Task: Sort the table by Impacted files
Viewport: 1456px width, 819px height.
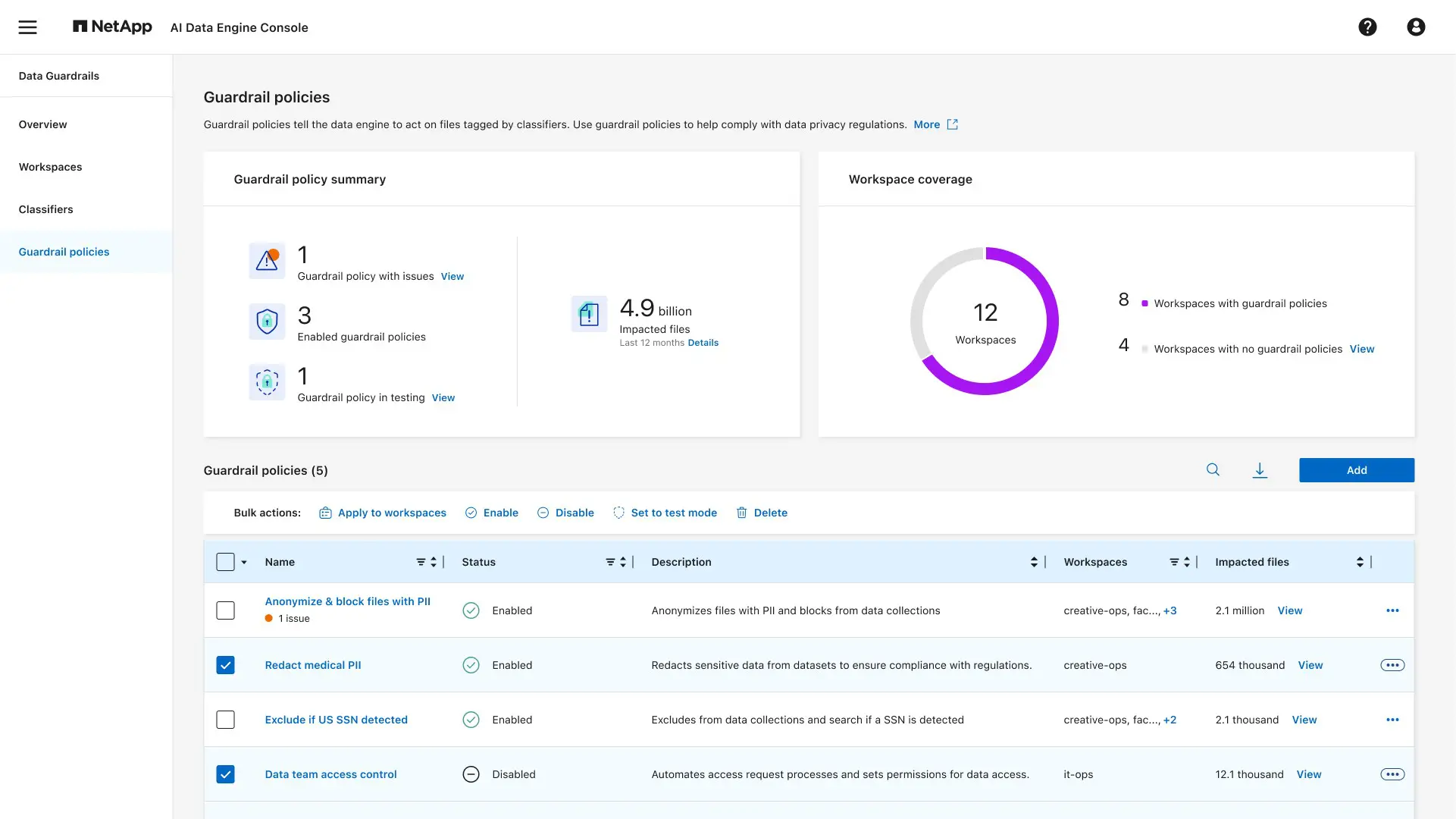Action: point(1360,562)
